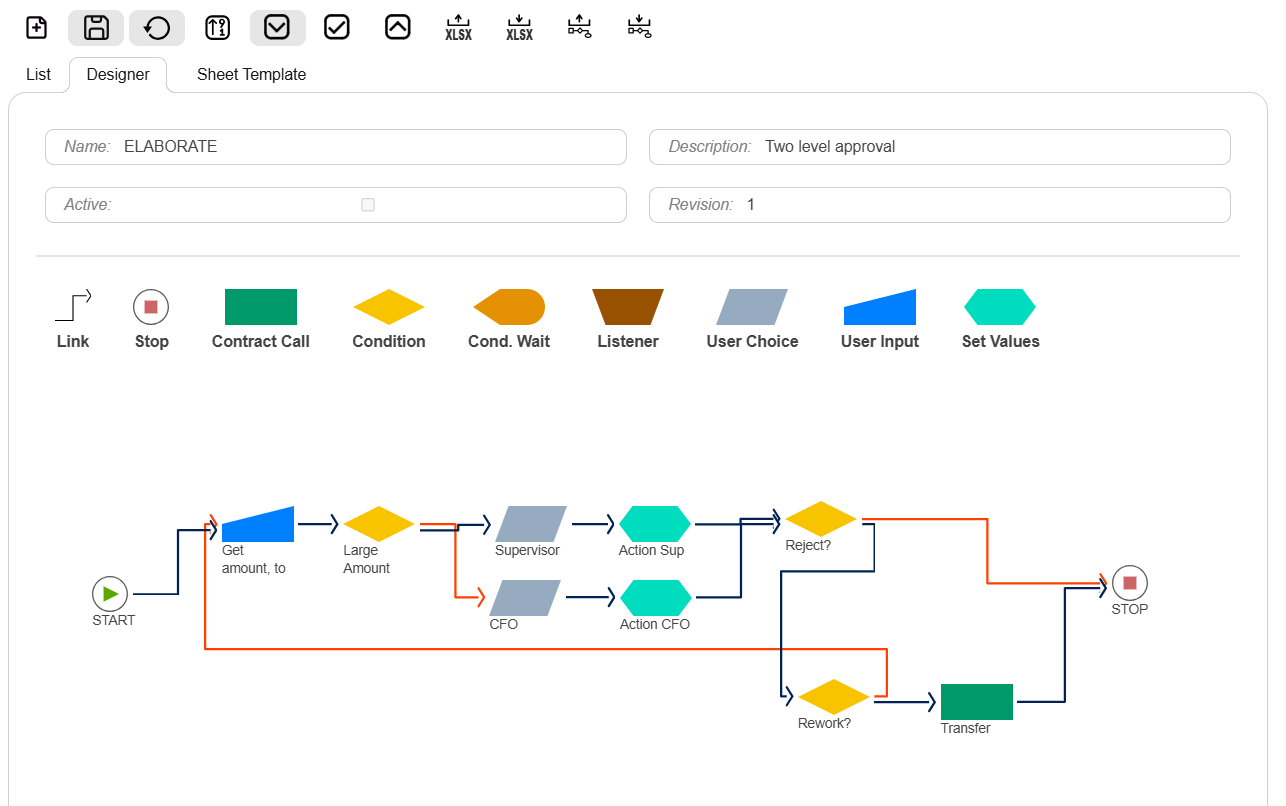
Task: Select the START node in diagram
Action: click(x=110, y=594)
